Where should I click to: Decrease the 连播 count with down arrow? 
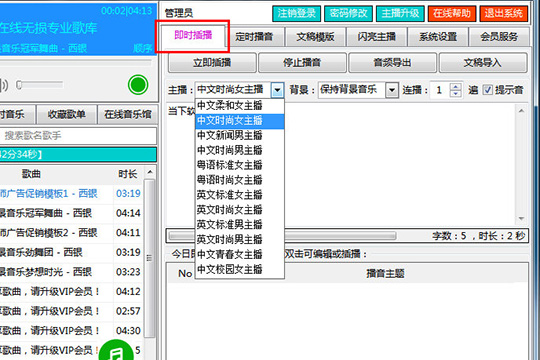tap(456, 93)
